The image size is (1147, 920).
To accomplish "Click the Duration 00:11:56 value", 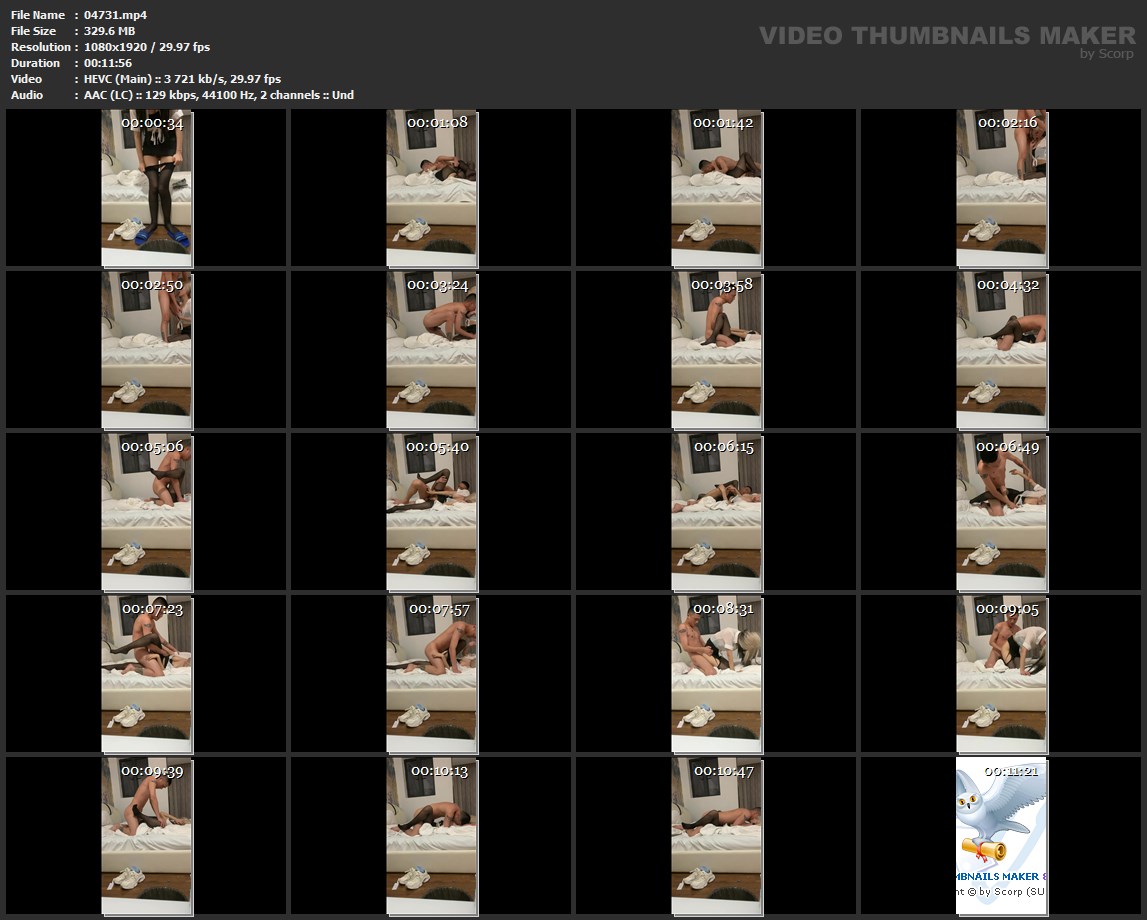I will tap(107, 63).
